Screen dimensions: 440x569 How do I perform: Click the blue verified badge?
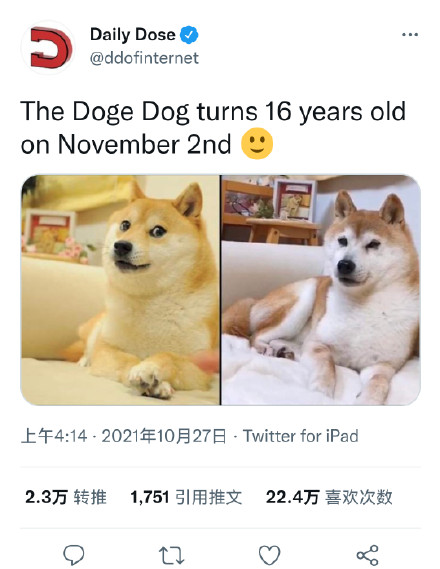point(189,35)
